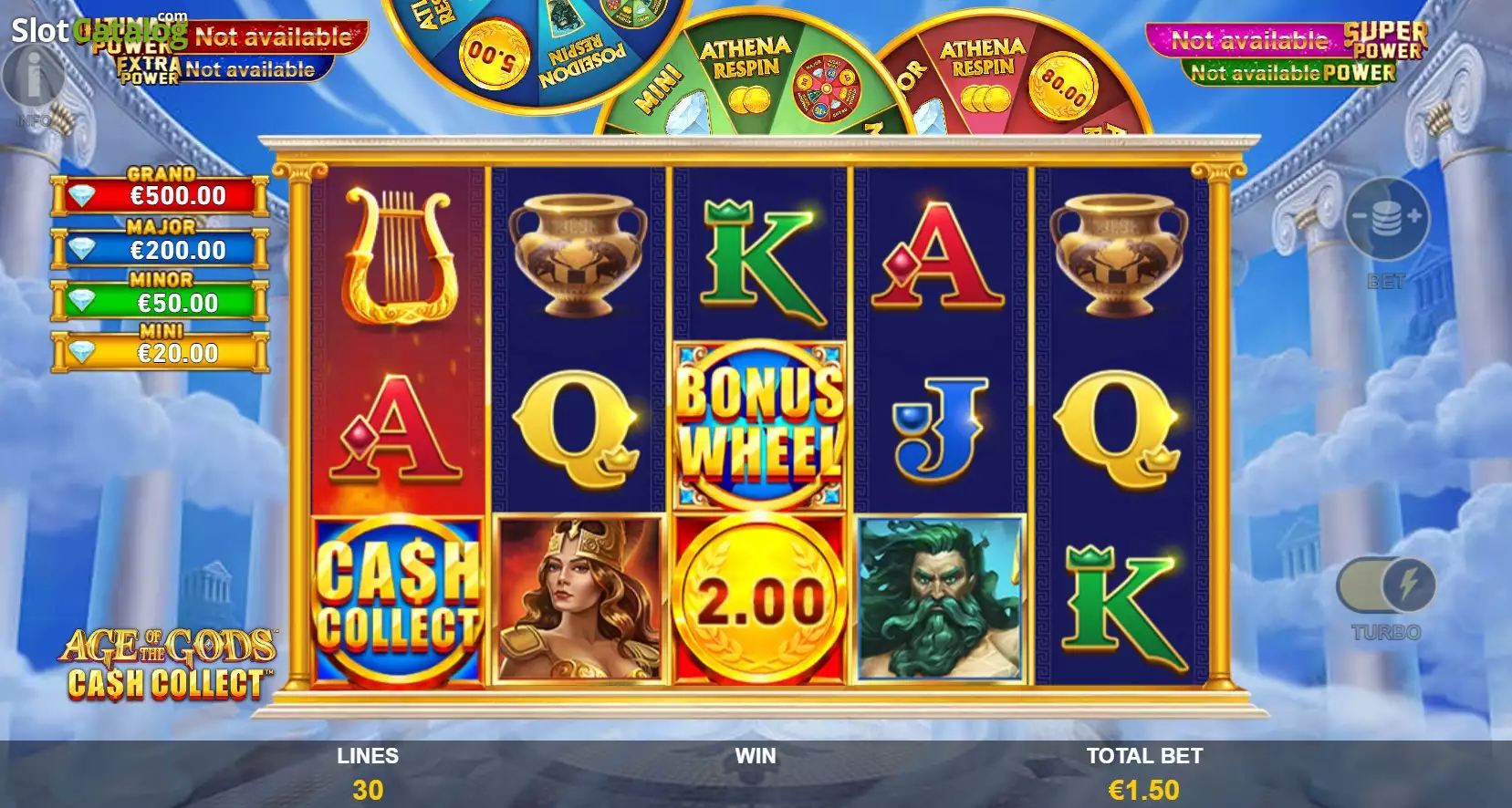Click the Bonus Wheel symbol
The height and width of the screenshot is (808, 1512).
coord(759,426)
